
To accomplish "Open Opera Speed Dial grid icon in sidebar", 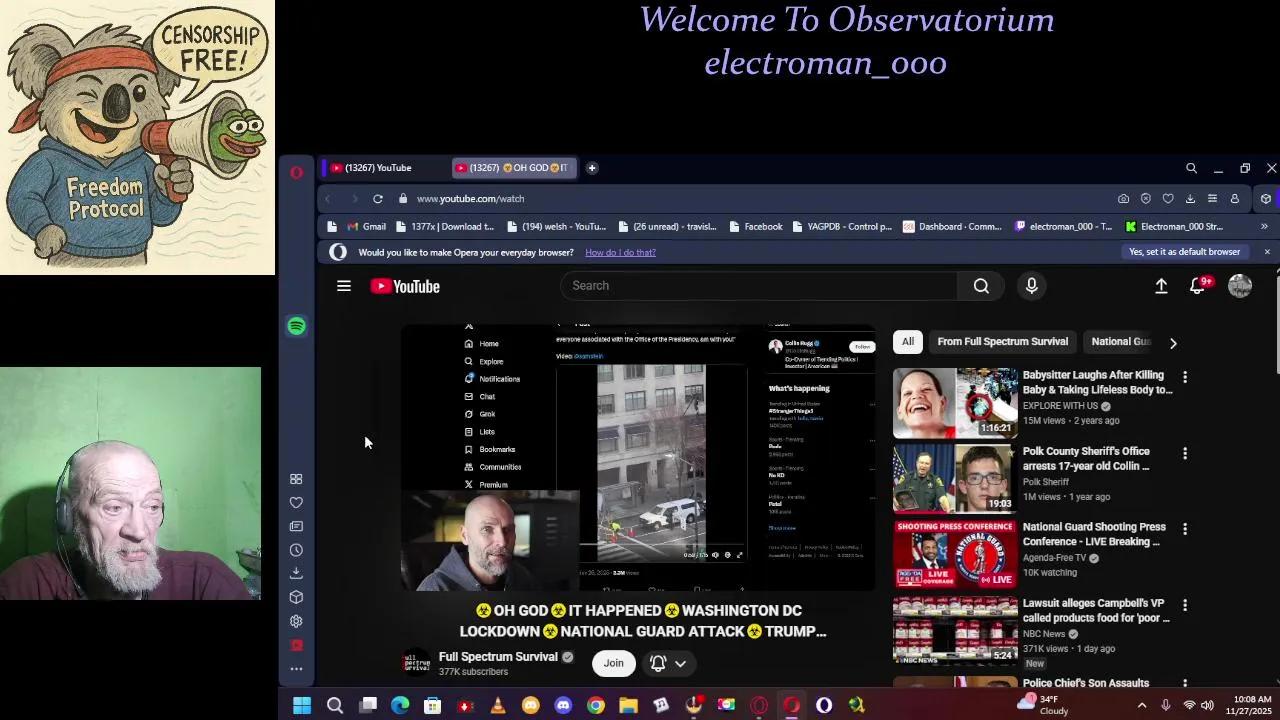I will (x=296, y=479).
